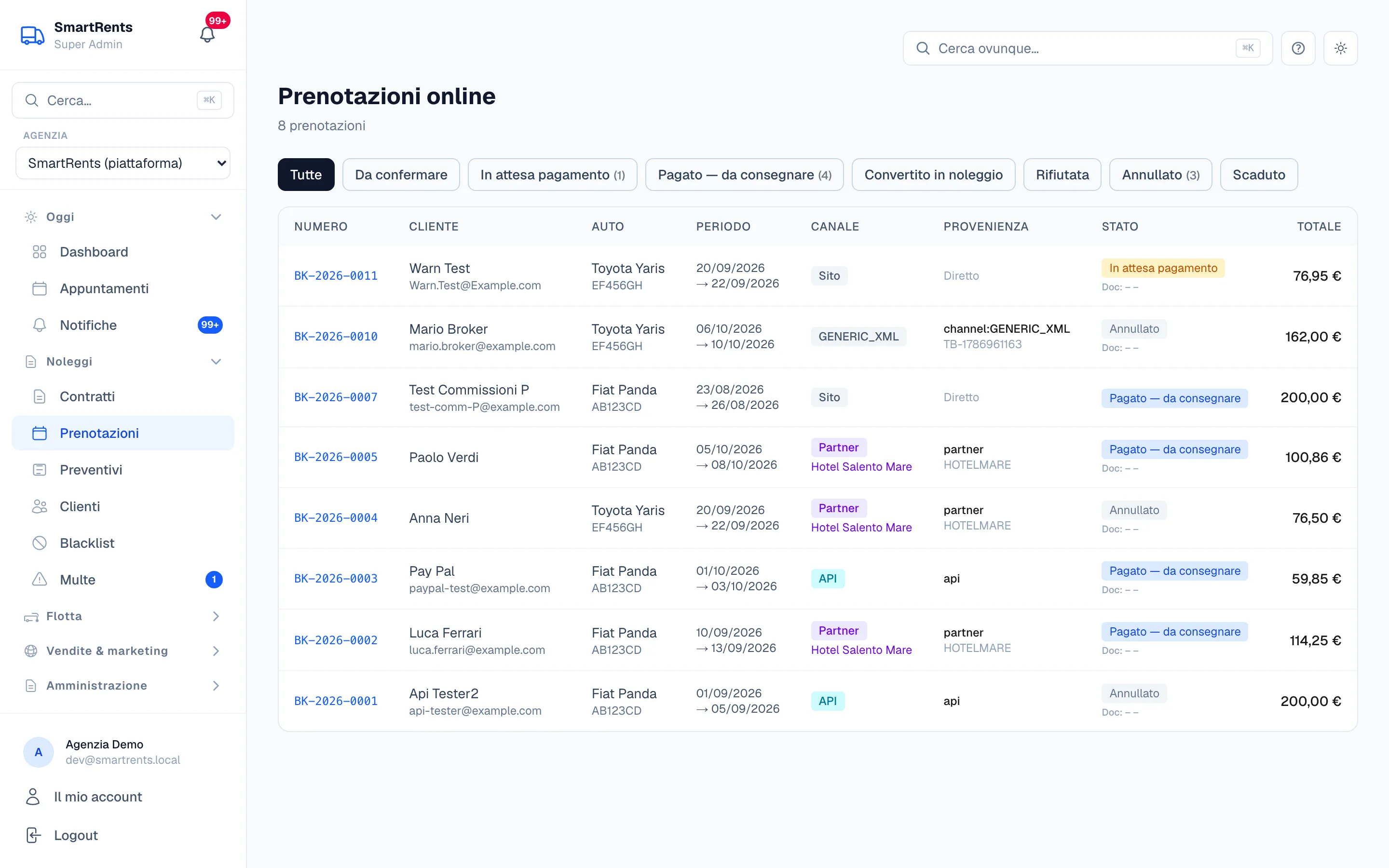
Task: Focus the Cerca ovunque search field
Action: [x=1087, y=48]
